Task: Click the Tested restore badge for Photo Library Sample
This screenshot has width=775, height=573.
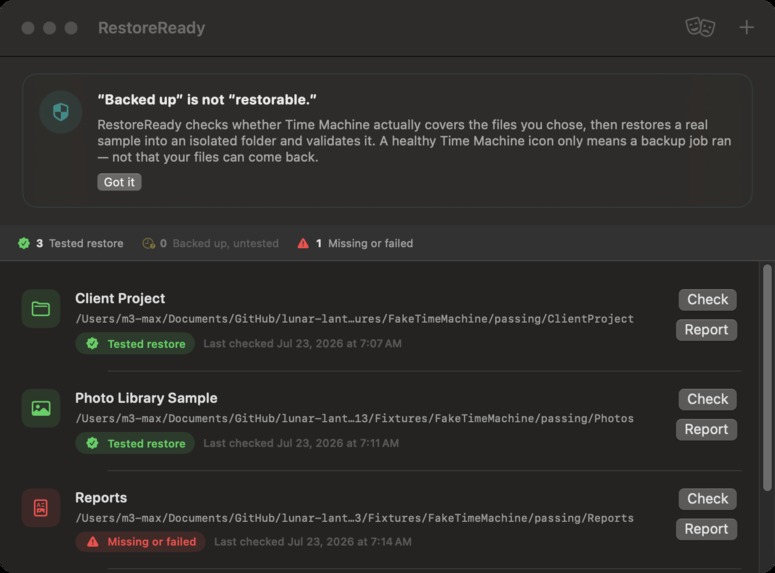Action: [135, 443]
